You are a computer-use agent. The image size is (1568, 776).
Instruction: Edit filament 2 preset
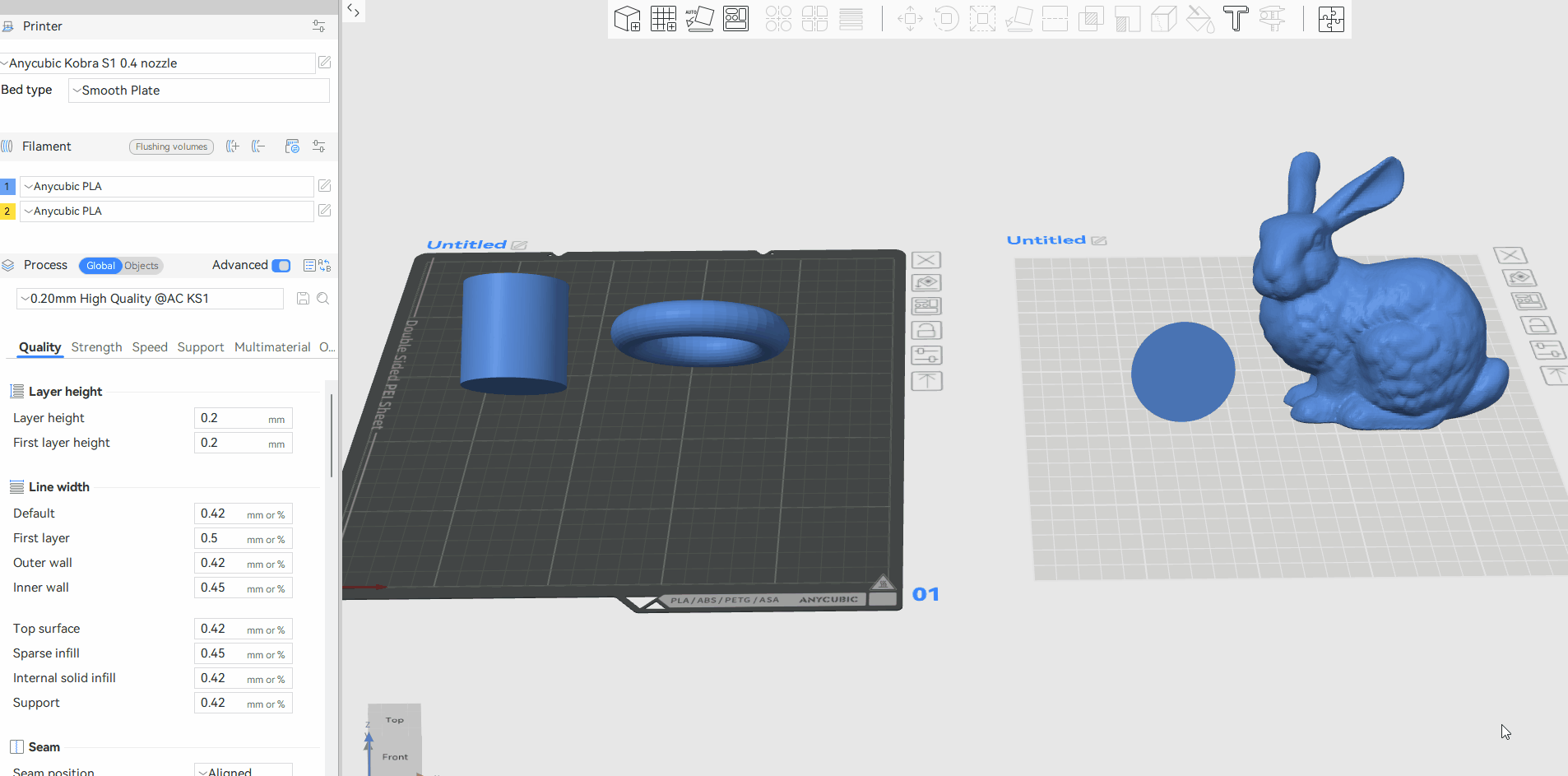coord(325,211)
